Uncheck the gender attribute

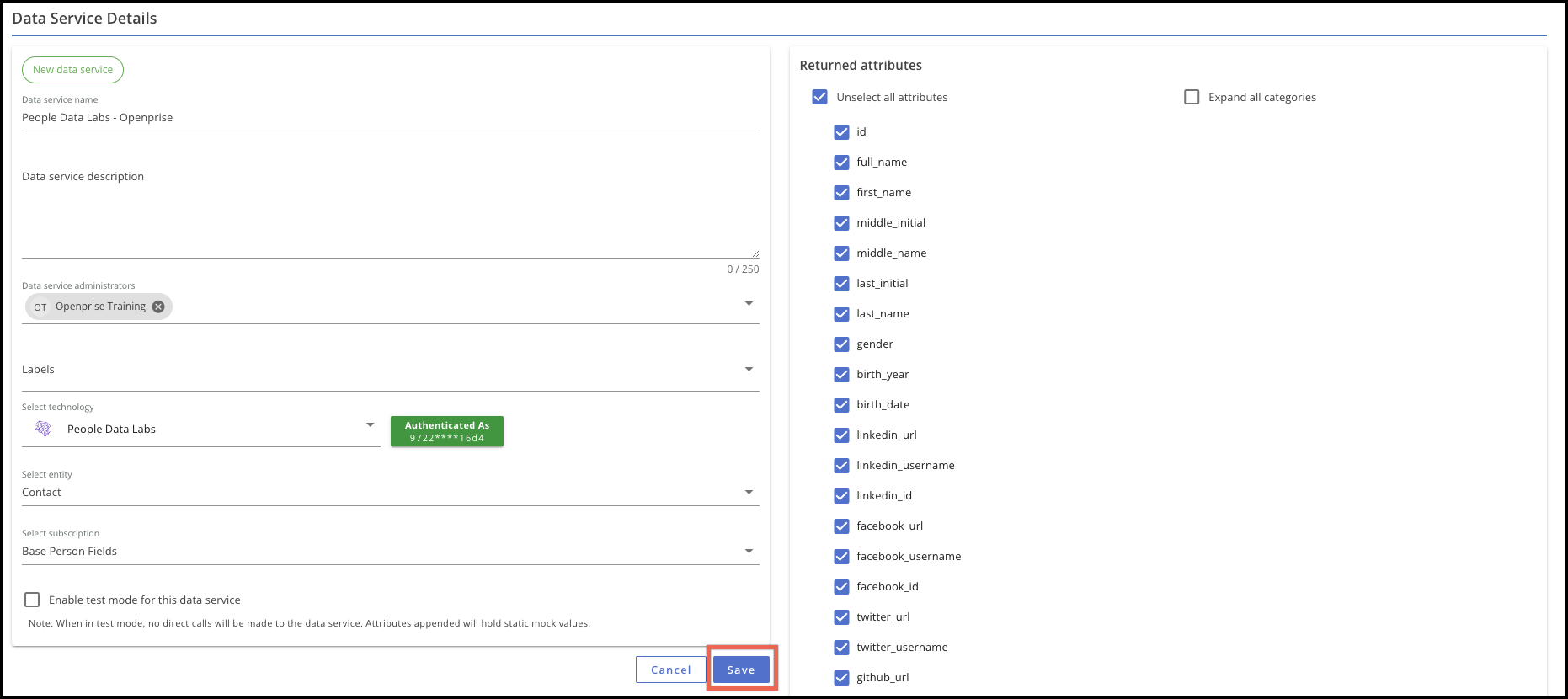[841, 344]
